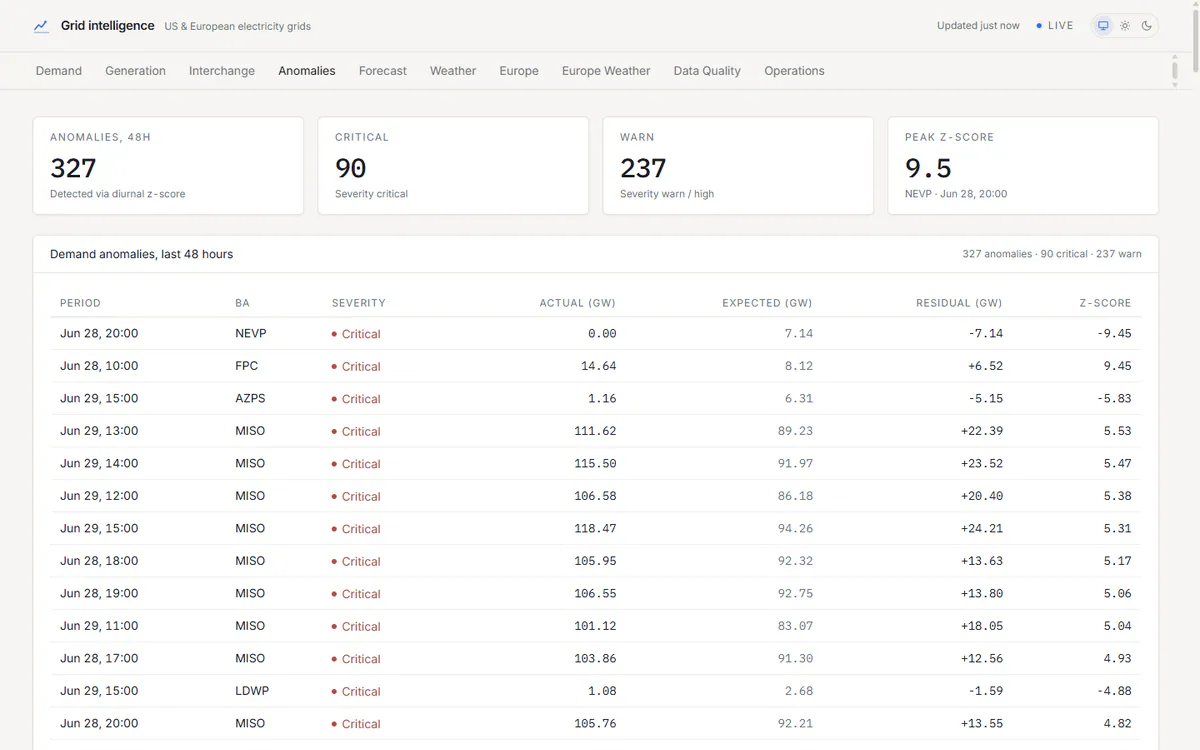Viewport: 1200px width, 750px height.
Task: Switch to the Europe tab
Action: 519,71
